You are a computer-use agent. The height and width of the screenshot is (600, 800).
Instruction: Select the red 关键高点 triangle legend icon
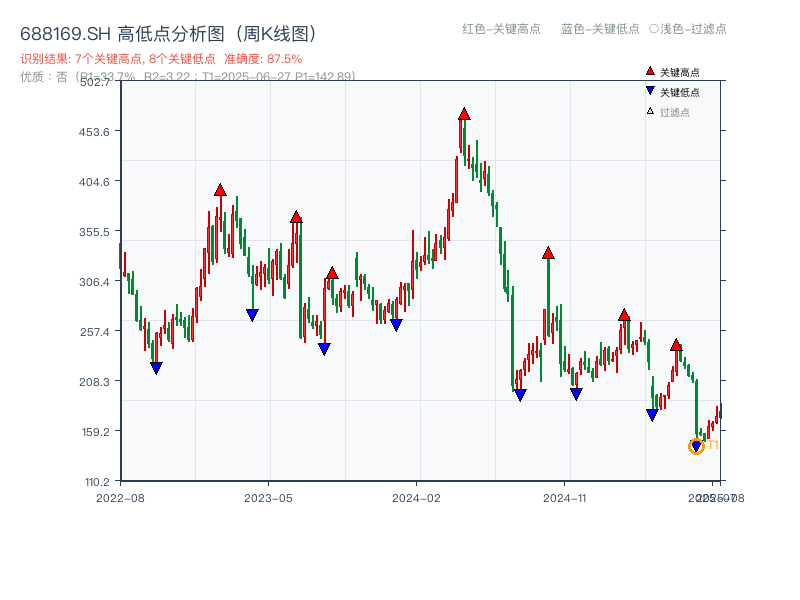[648, 71]
